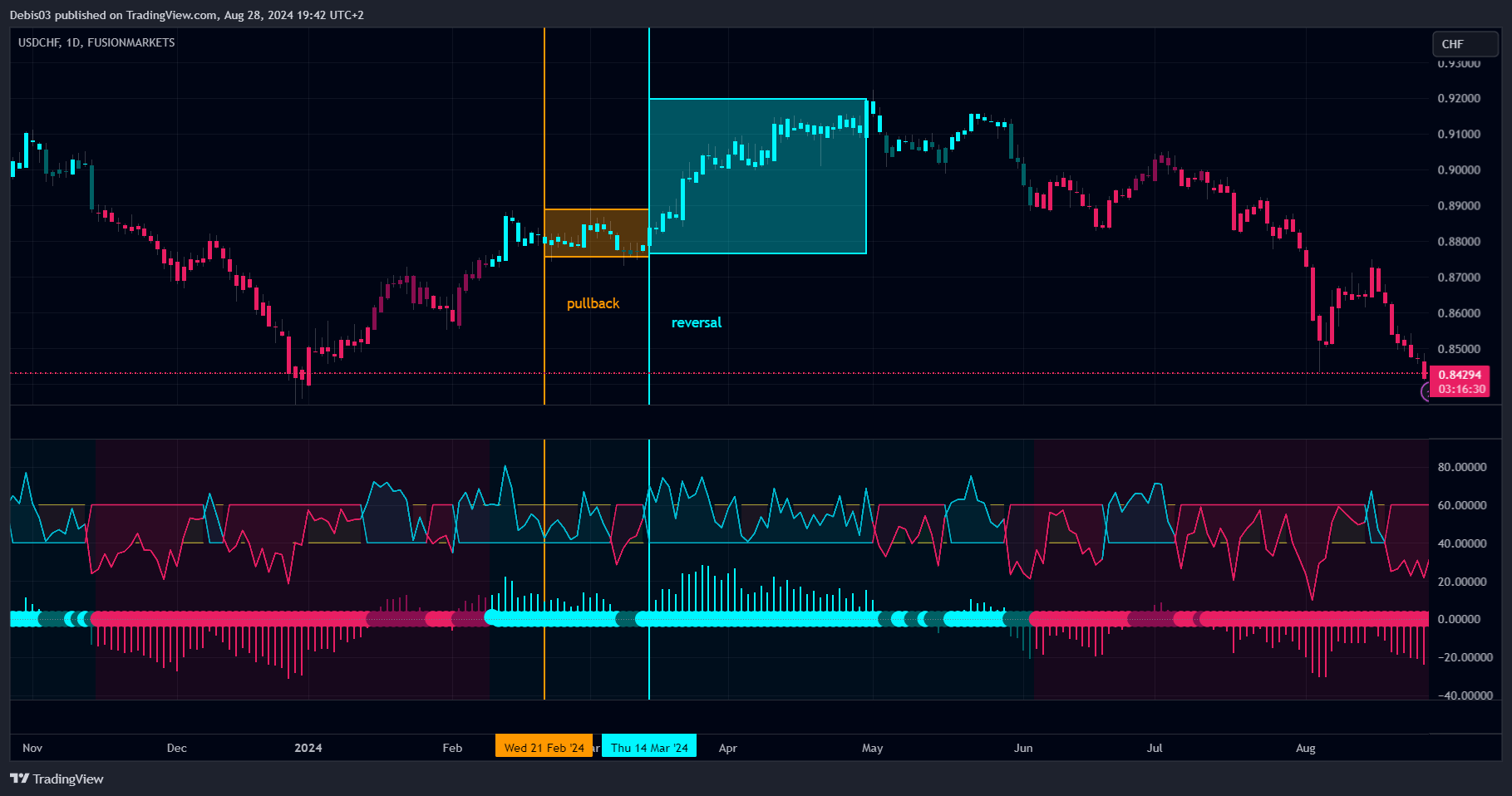Click the -40.00000 indicator axis label
1512x796 pixels.
point(1464,695)
